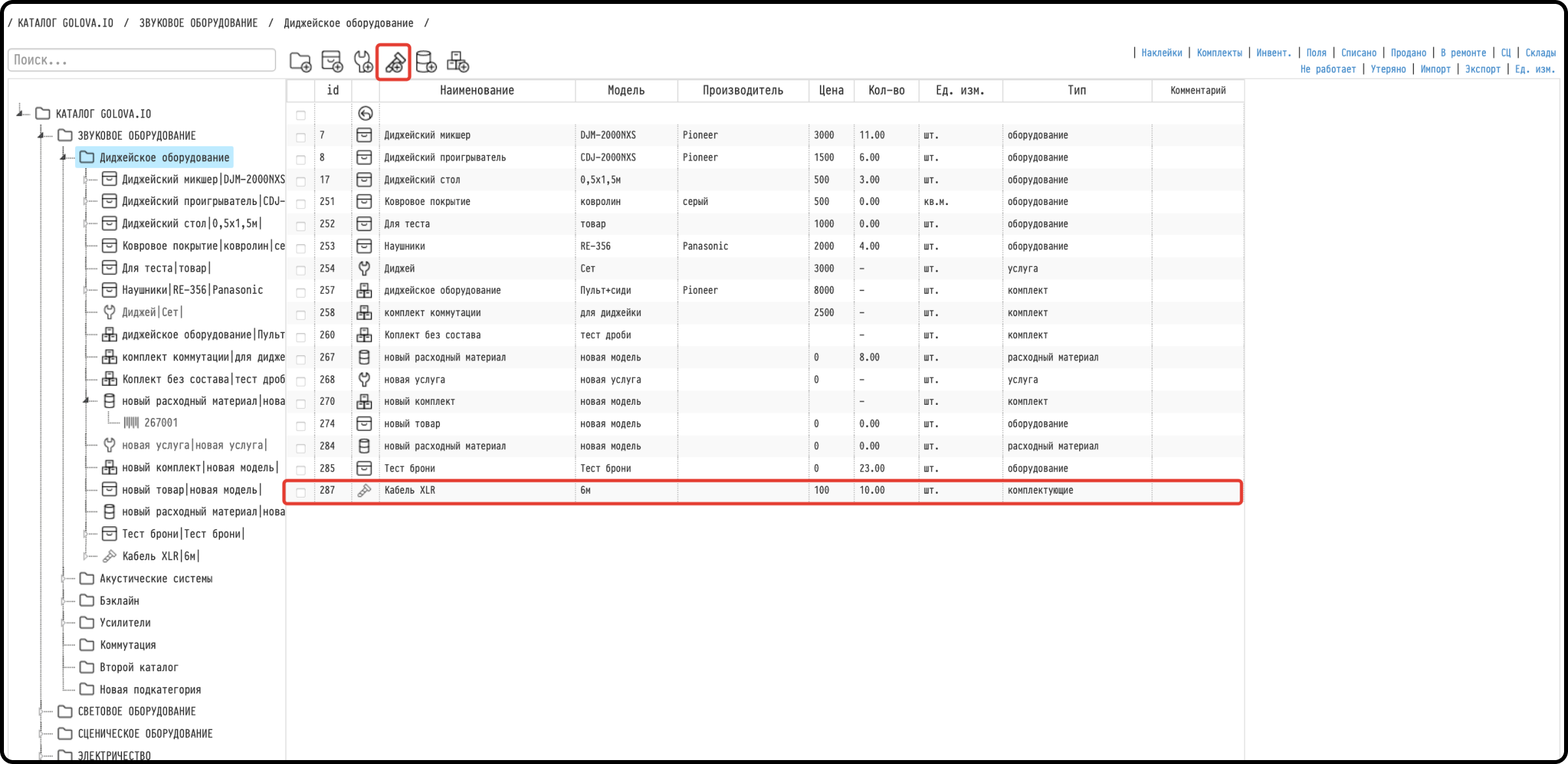
Task: Expand the Акустические системы folder node
Action: pyautogui.click(x=64, y=579)
